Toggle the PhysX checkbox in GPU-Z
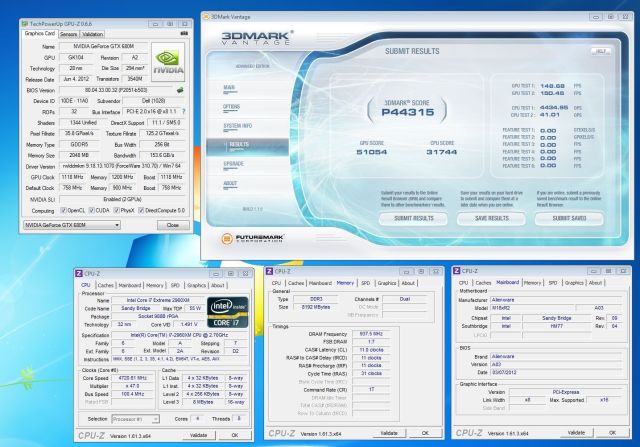Screen dimensions: 640x447 (x=116, y=210)
